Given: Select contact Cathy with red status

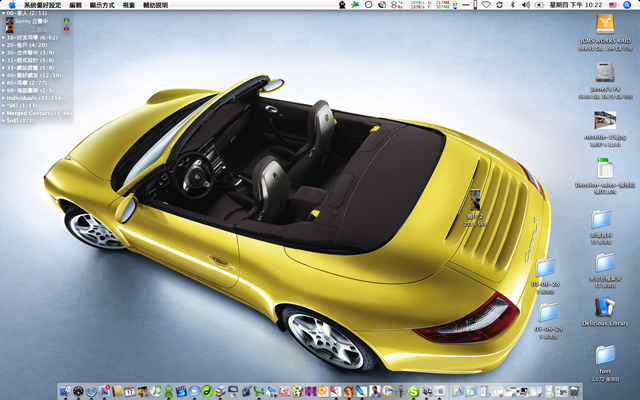Looking at the screenshot, I should click(x=37, y=29).
